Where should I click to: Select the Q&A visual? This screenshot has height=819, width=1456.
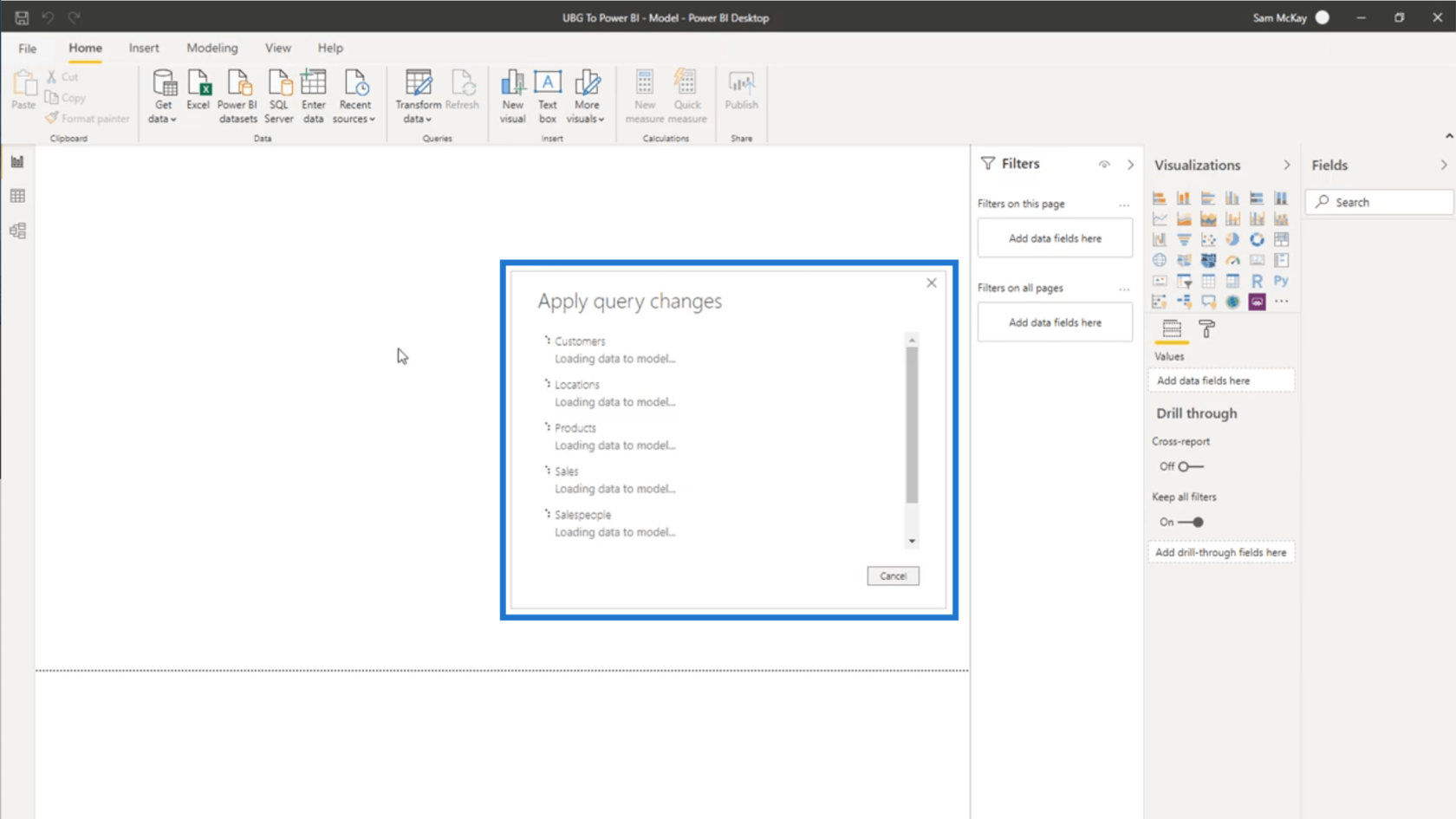point(1208,302)
